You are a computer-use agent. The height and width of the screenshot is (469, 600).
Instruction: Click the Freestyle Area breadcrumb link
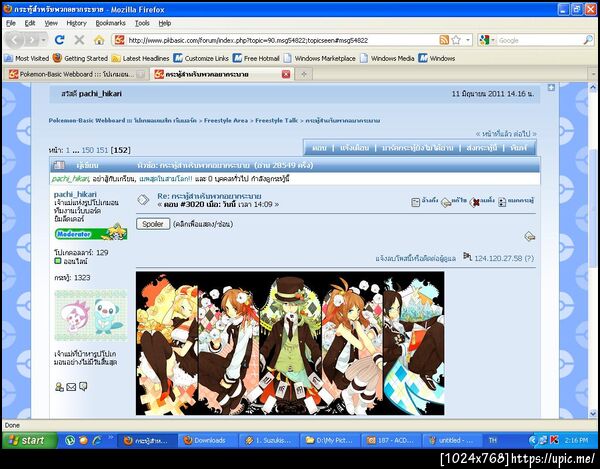coord(226,121)
